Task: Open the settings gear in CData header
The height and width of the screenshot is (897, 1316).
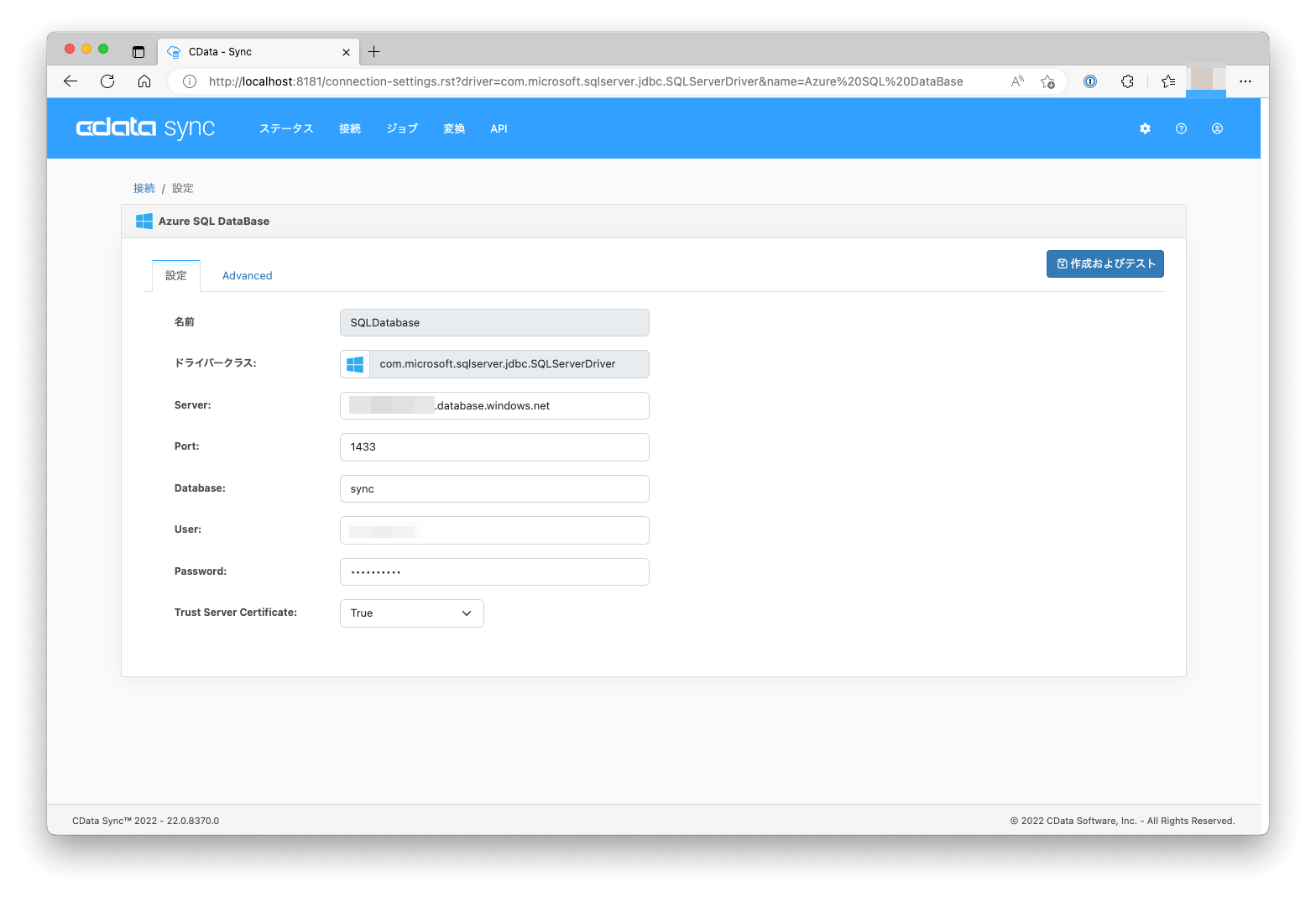Action: coord(1145,128)
